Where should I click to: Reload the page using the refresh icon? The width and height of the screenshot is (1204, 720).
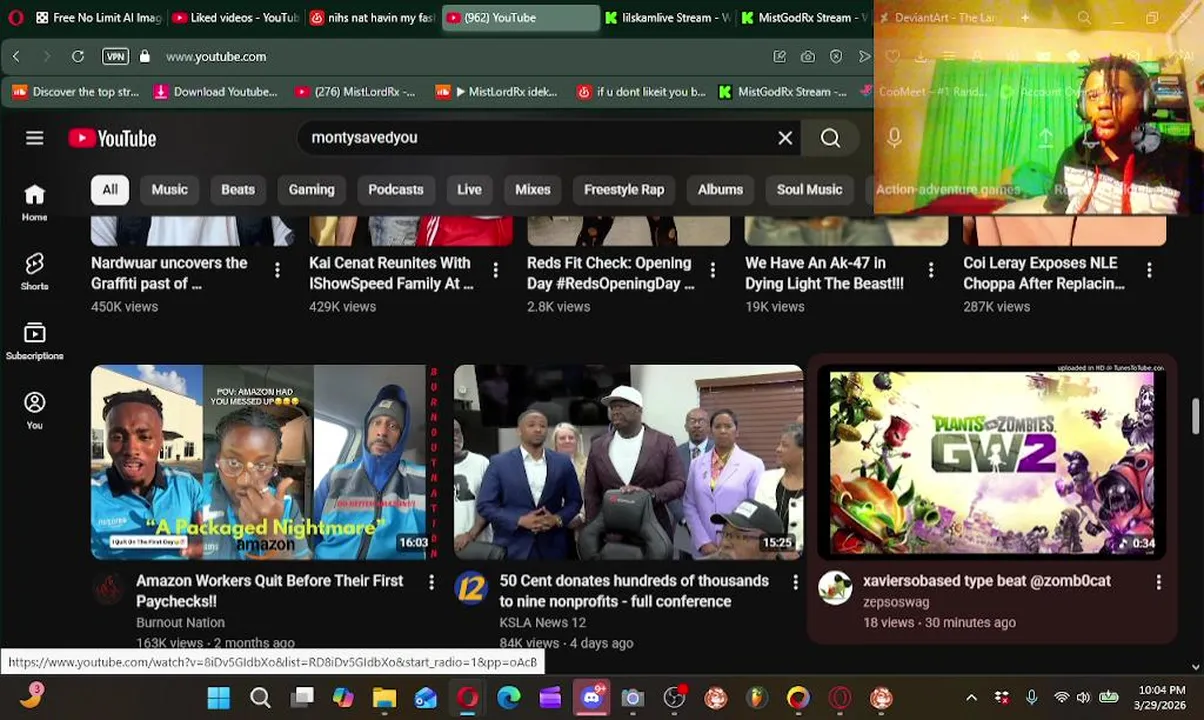pyautogui.click(x=77, y=57)
